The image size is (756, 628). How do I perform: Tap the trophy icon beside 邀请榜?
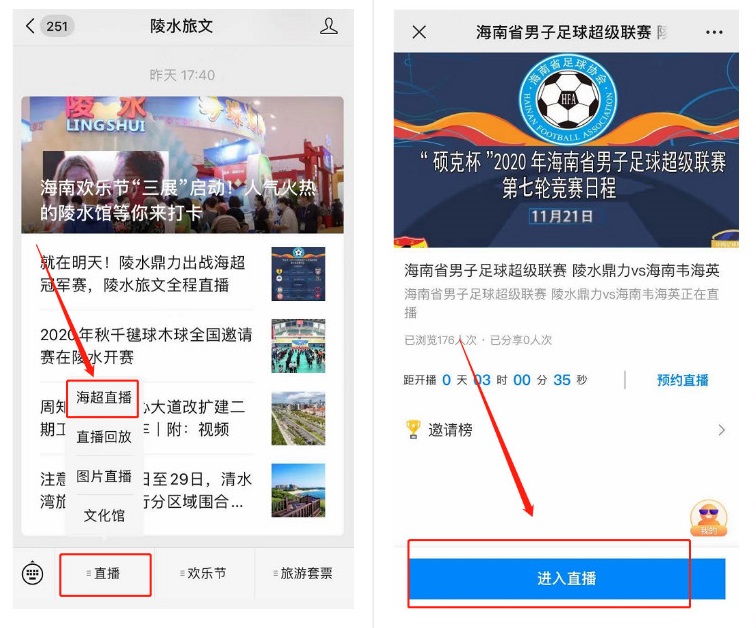click(x=413, y=429)
